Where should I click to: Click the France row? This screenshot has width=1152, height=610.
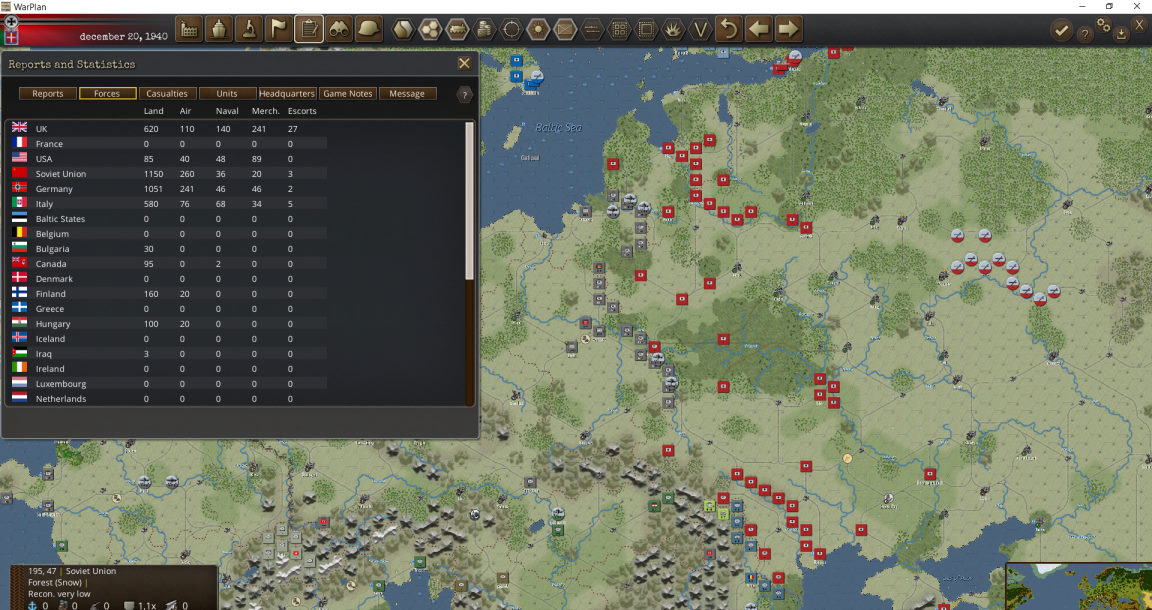point(169,144)
